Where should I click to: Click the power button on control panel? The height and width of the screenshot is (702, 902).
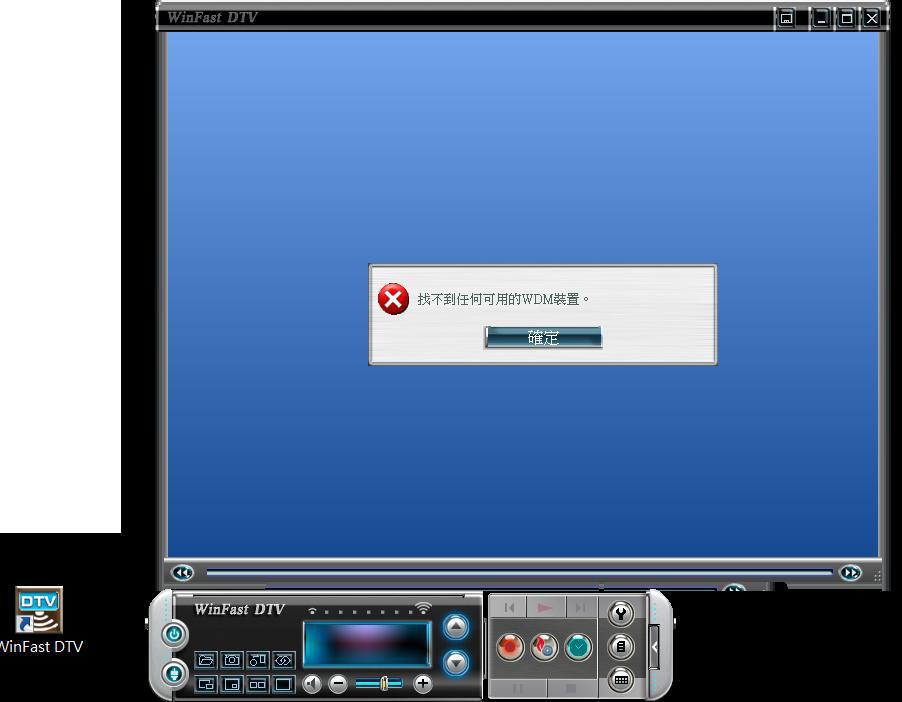tap(174, 634)
